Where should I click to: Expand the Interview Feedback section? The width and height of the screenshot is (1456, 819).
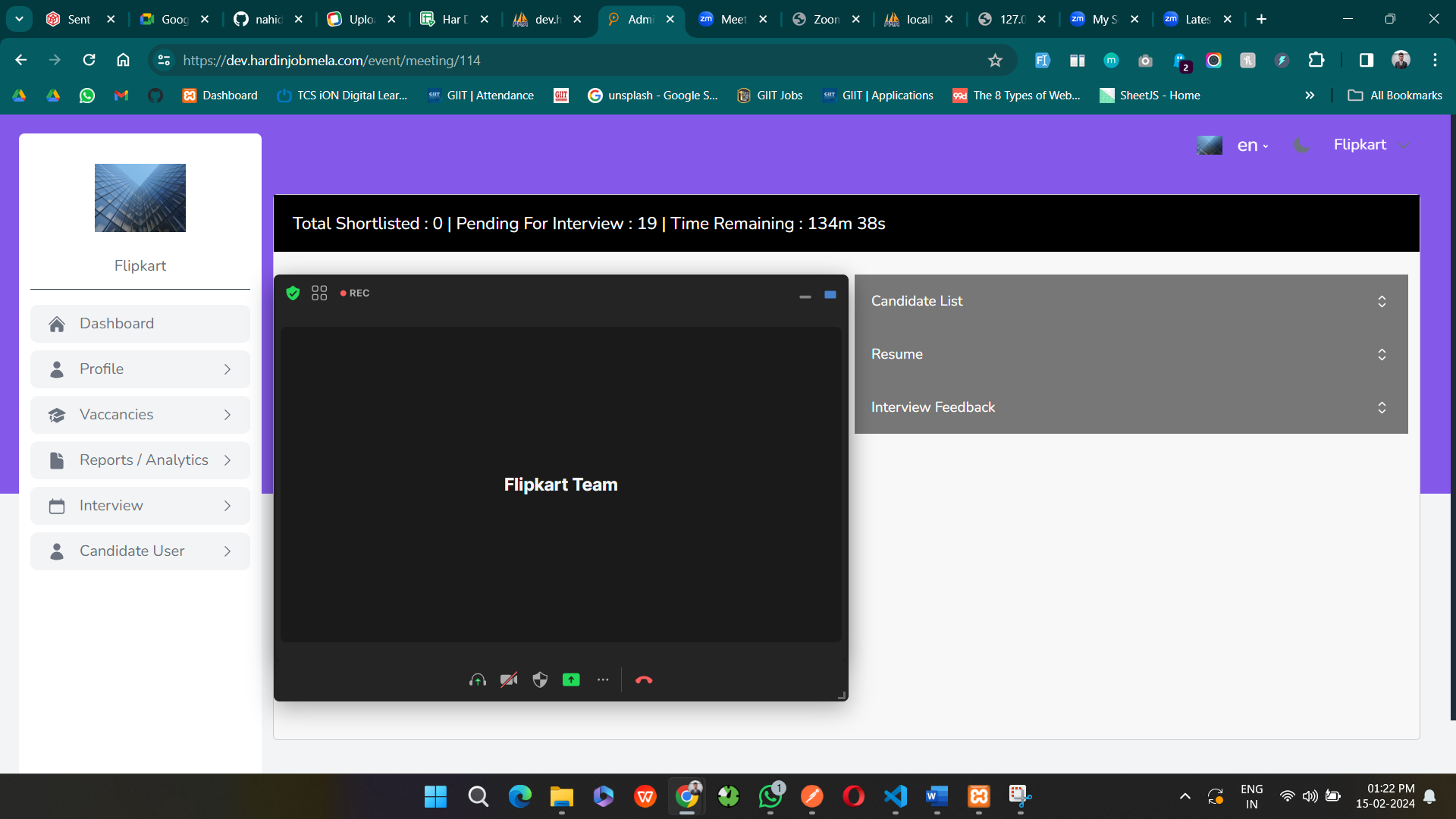(1131, 407)
